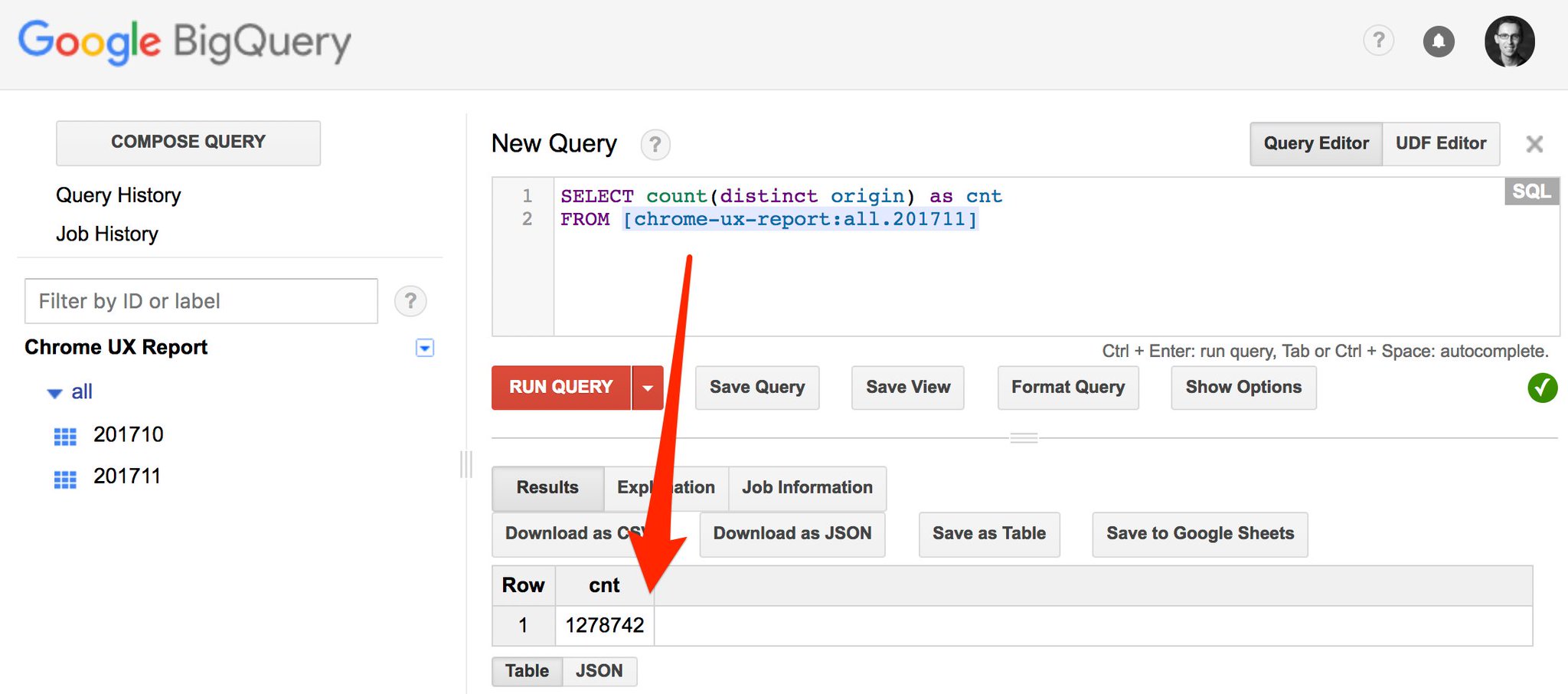Click Save to Google Sheets button

tap(1200, 534)
